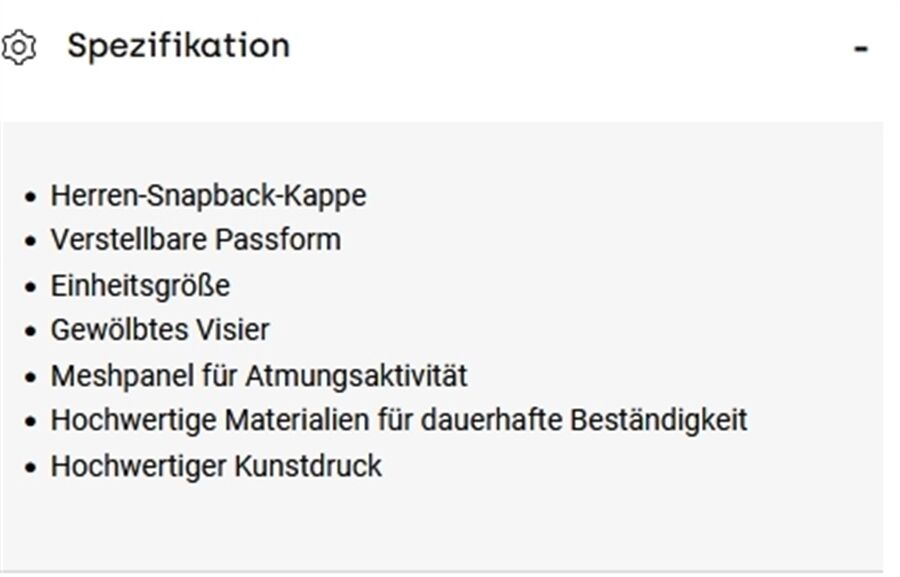The width and height of the screenshot is (900, 577).
Task: Collapse the Spezifikation section with minus sign
Action: point(860,49)
